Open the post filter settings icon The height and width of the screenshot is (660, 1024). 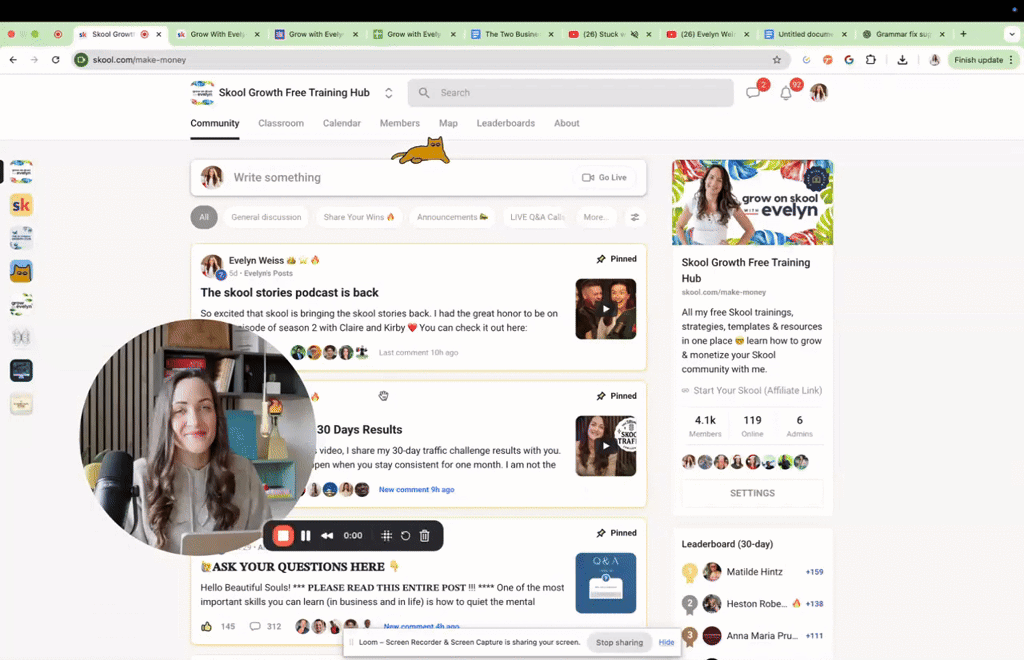(x=634, y=217)
